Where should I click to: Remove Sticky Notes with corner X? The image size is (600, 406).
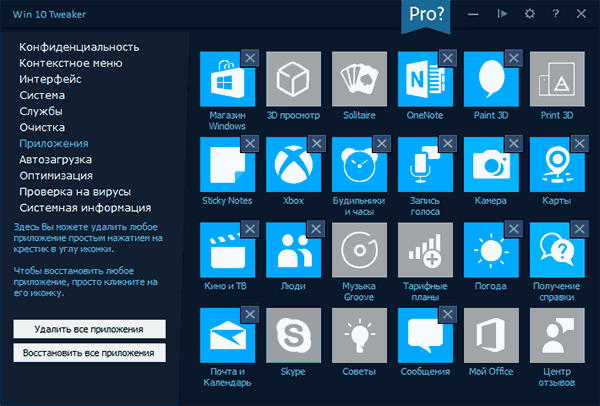(x=250, y=143)
